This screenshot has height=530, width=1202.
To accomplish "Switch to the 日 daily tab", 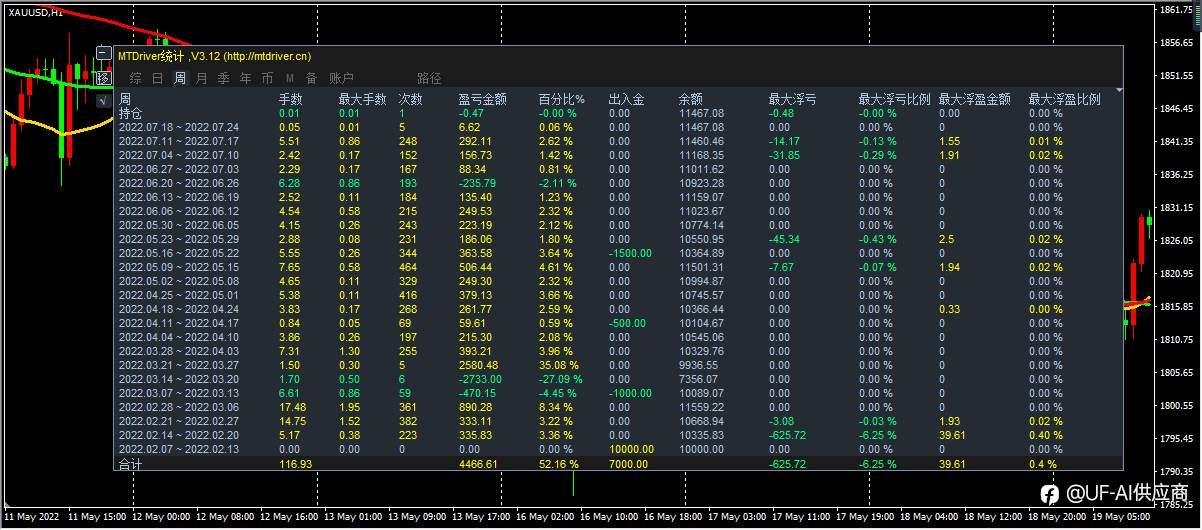I will 157,78.
